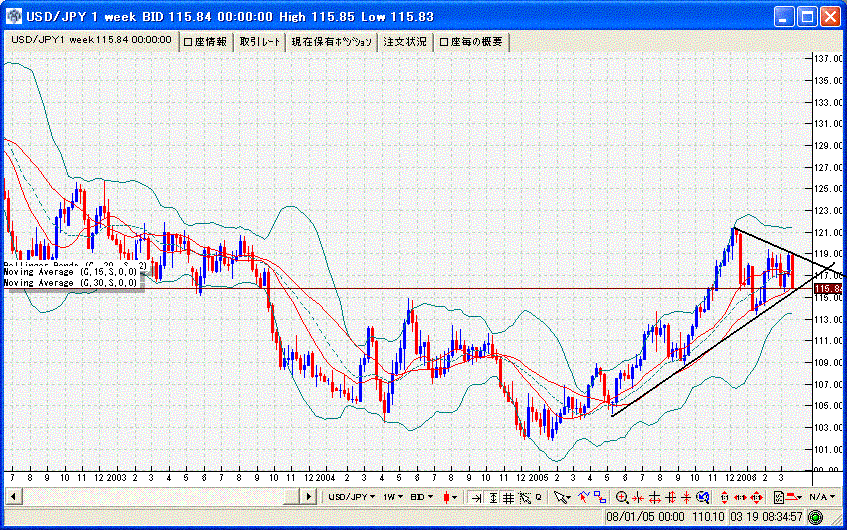Open the 取引レート tab
The width and height of the screenshot is (847, 531).
click(x=260, y=42)
